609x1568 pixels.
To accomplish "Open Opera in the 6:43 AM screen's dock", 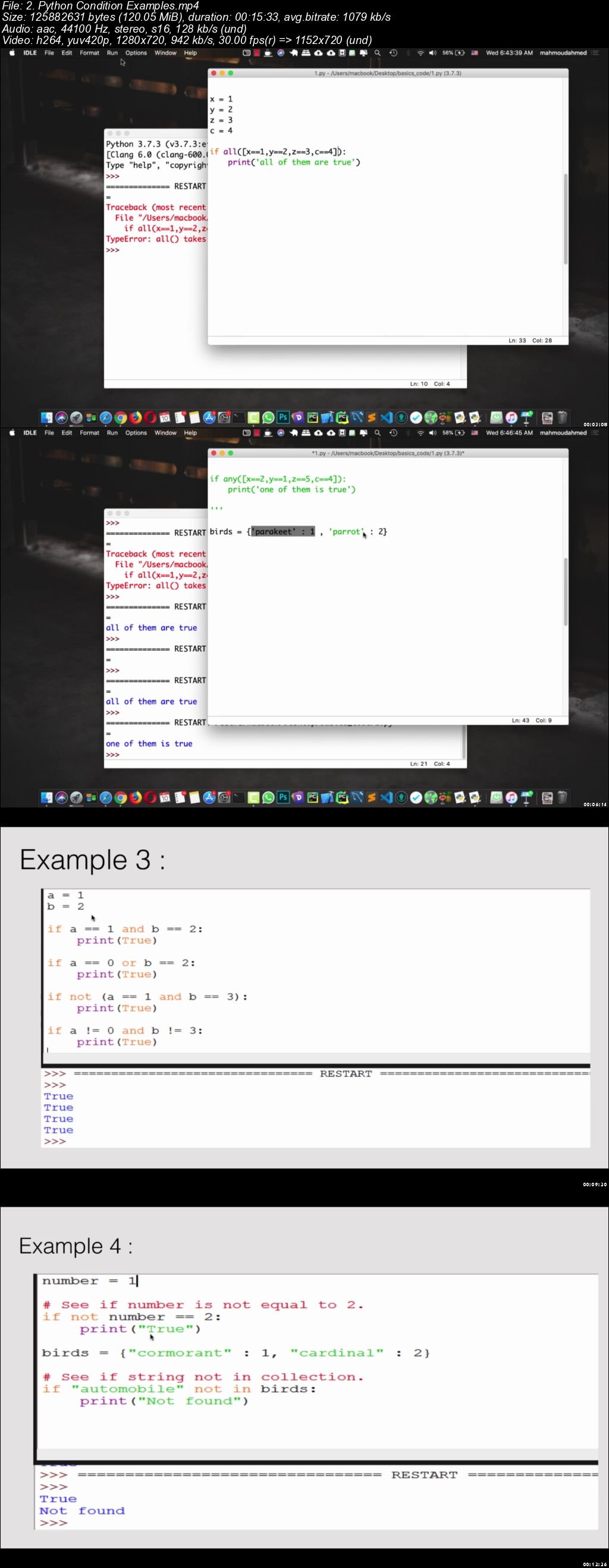I will (150, 417).
